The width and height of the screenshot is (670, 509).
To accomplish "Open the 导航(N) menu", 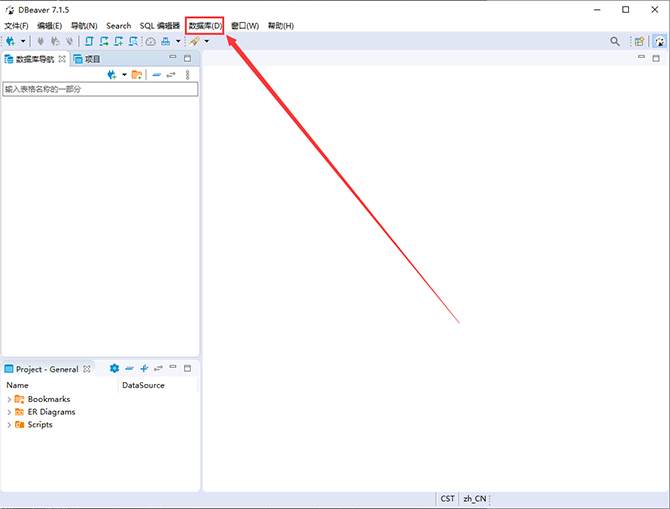I will pos(84,26).
